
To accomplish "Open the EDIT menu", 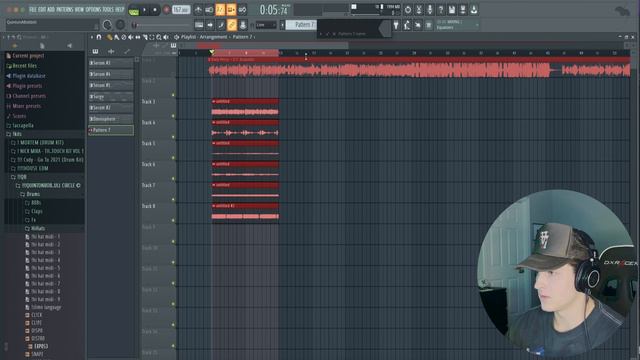I will click(41, 9).
